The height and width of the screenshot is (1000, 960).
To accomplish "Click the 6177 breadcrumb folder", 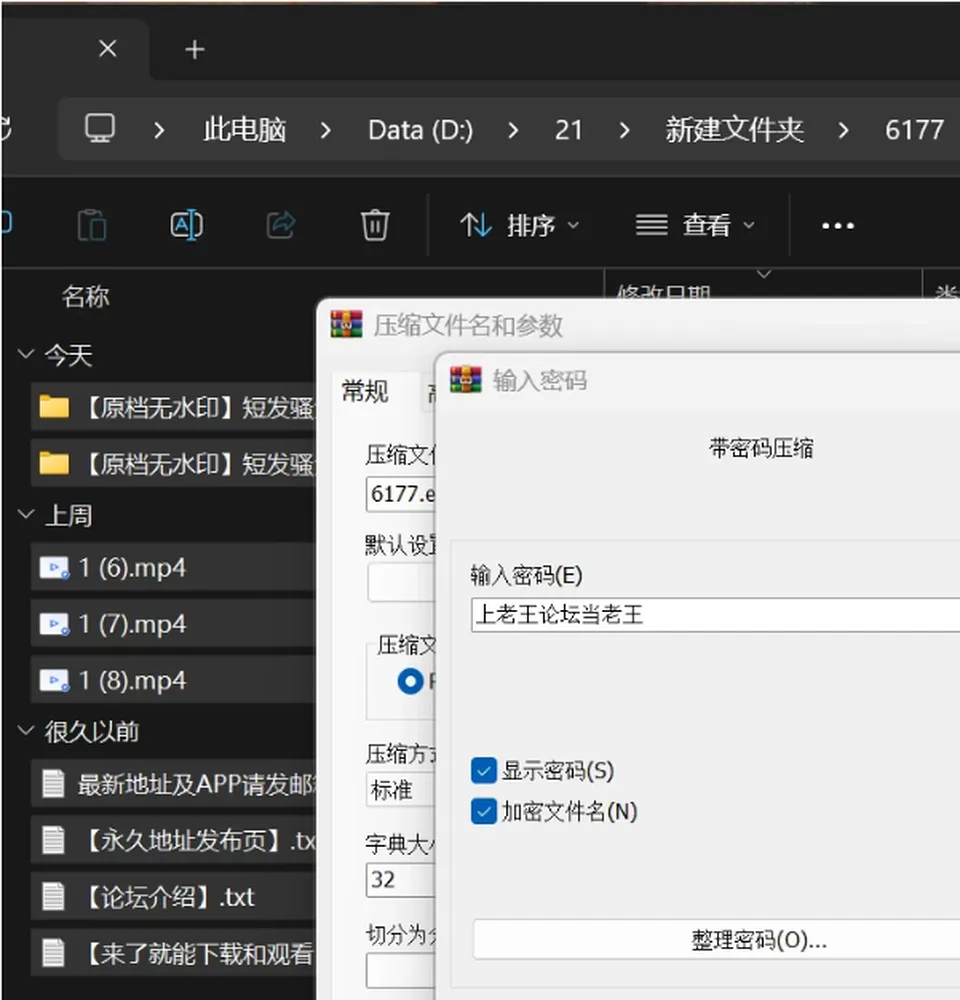I will pos(914,130).
